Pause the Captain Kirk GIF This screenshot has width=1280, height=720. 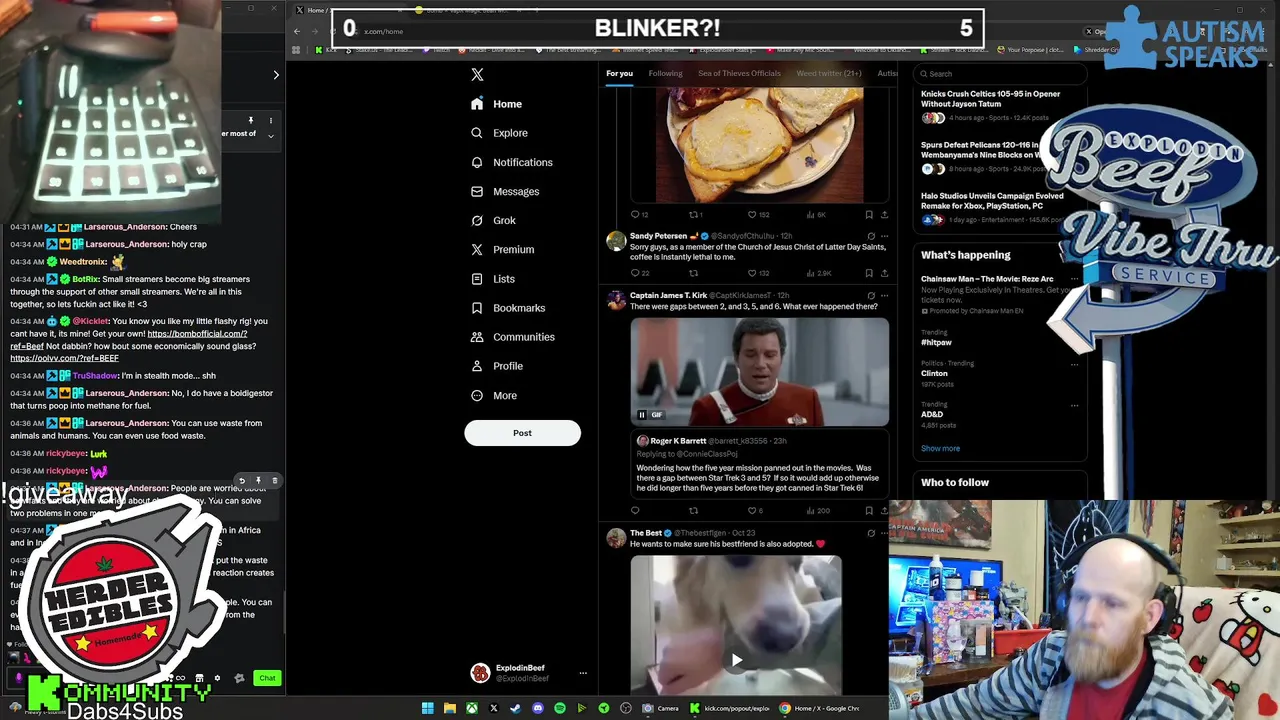pos(642,414)
